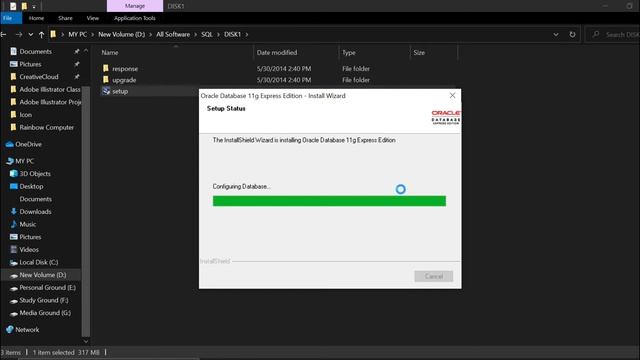
Task: Click navigation pane scroll up arrow
Action: (86, 51)
